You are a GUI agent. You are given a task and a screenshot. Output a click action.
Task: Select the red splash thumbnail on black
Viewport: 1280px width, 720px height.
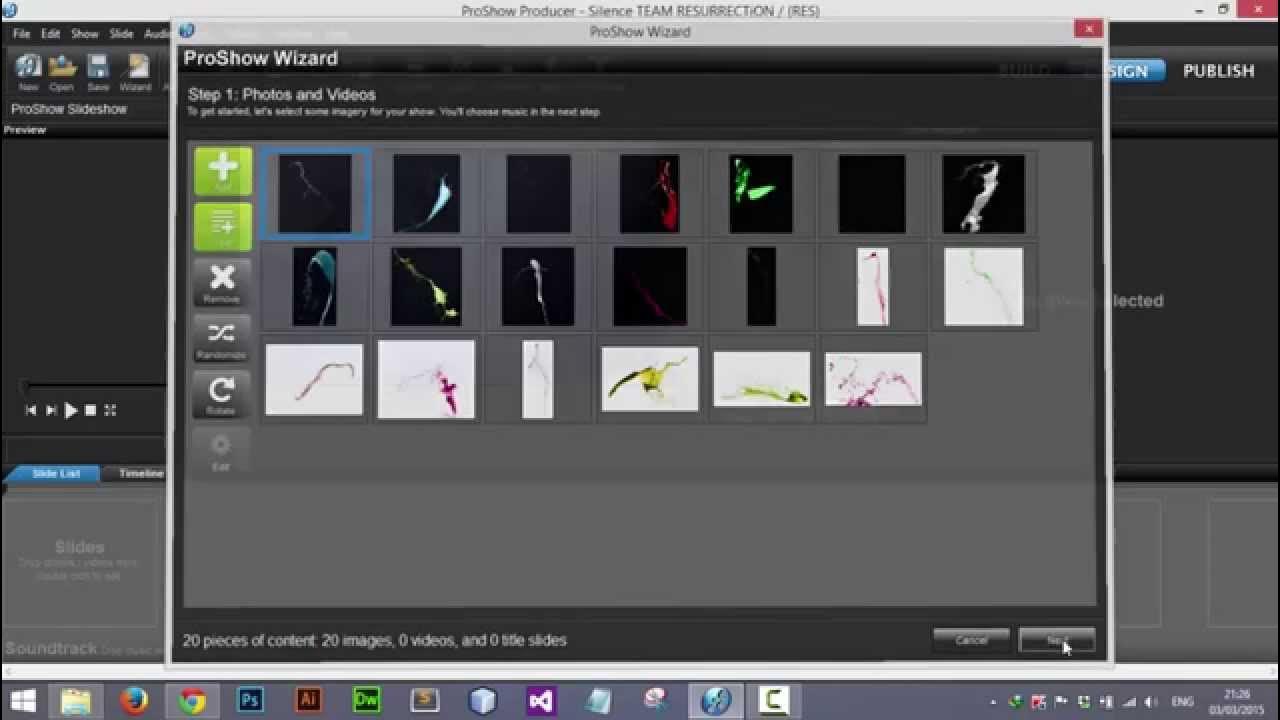pyautogui.click(x=650, y=193)
